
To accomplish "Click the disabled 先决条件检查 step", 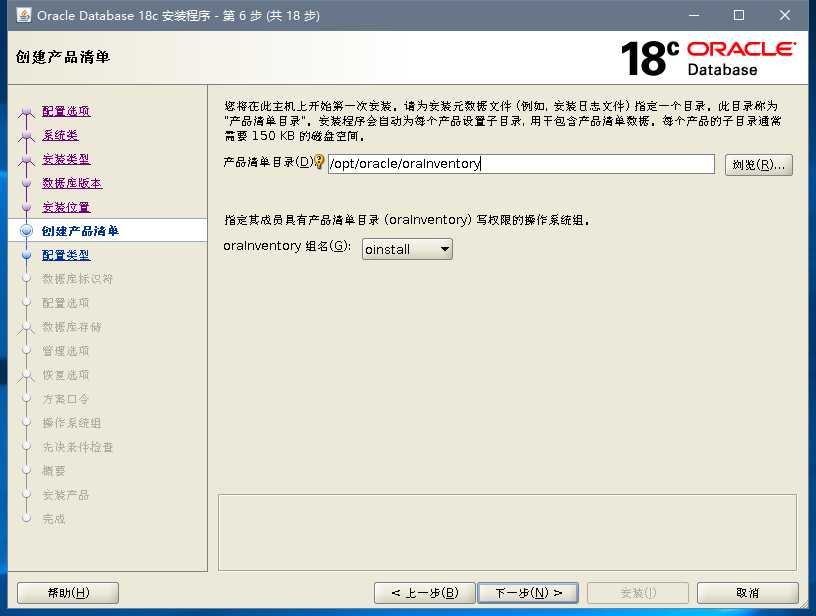I will [x=78, y=447].
